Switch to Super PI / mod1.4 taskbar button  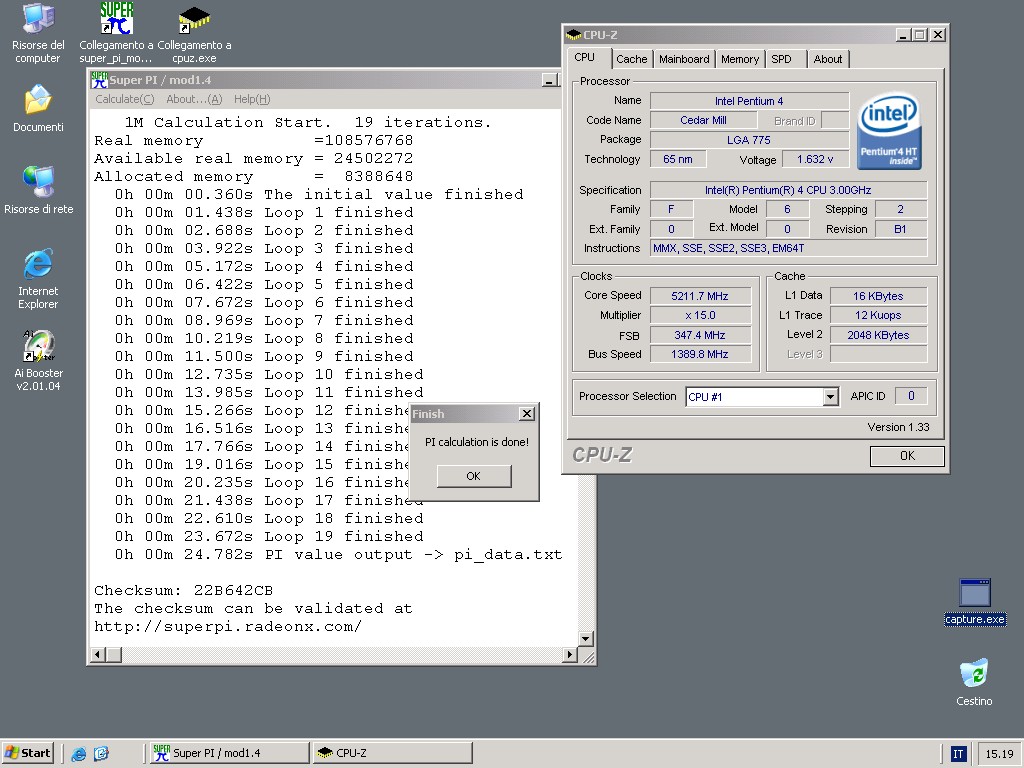(229, 753)
